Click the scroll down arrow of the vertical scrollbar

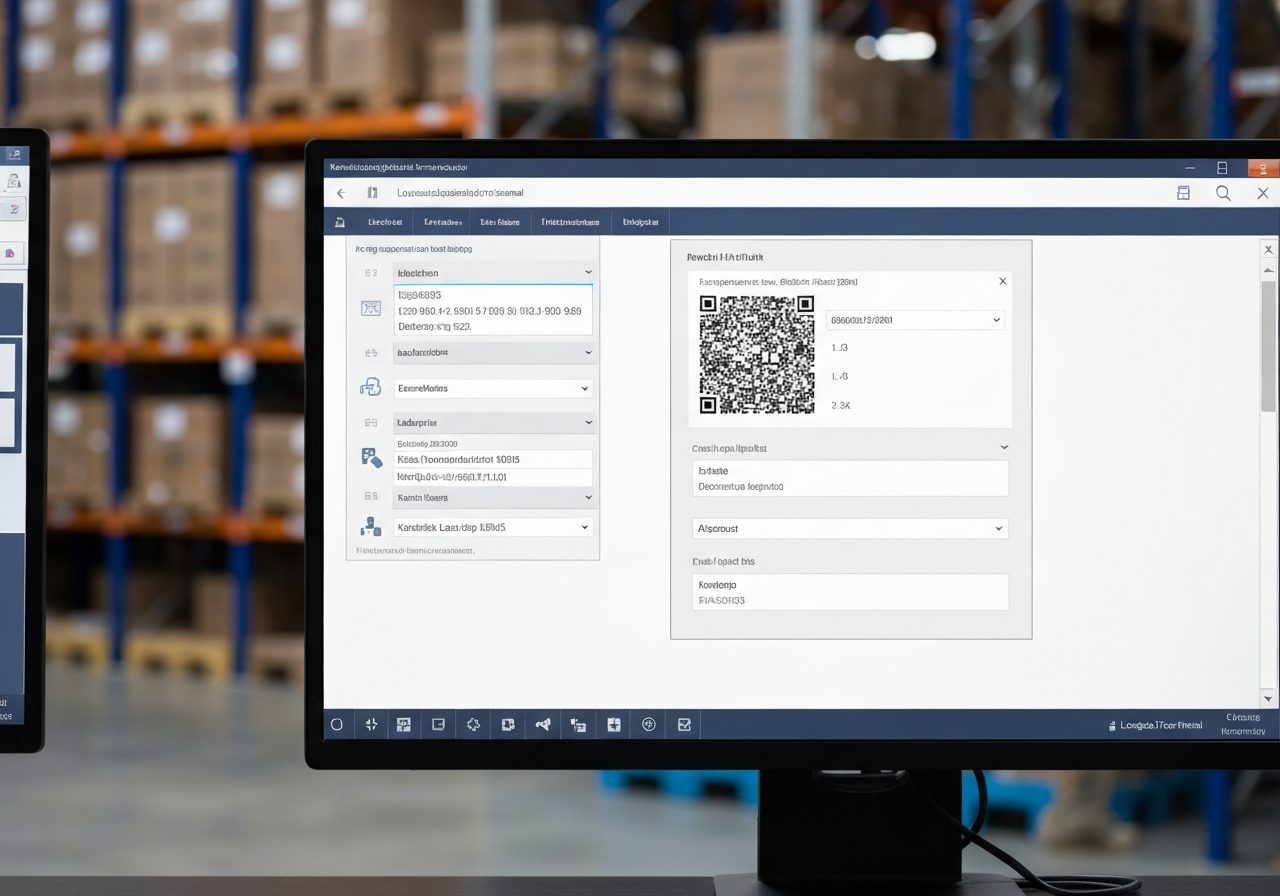point(1269,698)
